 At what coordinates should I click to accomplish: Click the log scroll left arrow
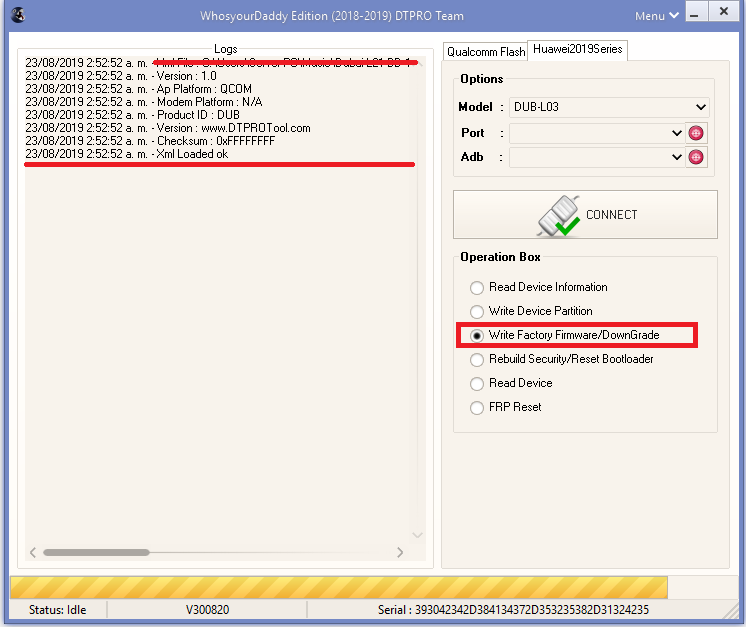click(x=33, y=552)
